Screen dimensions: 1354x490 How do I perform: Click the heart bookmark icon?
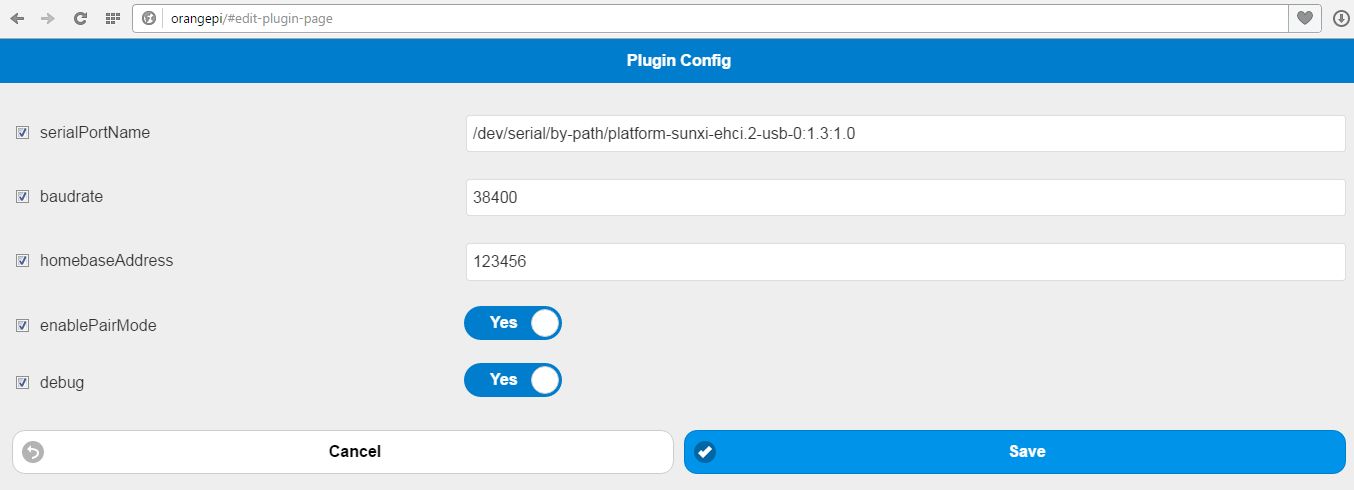tap(1304, 18)
